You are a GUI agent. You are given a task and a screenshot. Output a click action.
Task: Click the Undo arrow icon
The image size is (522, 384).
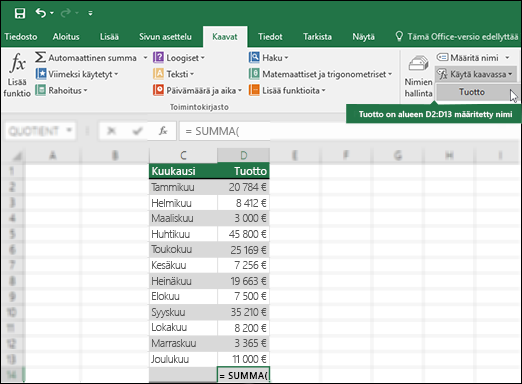(41, 13)
